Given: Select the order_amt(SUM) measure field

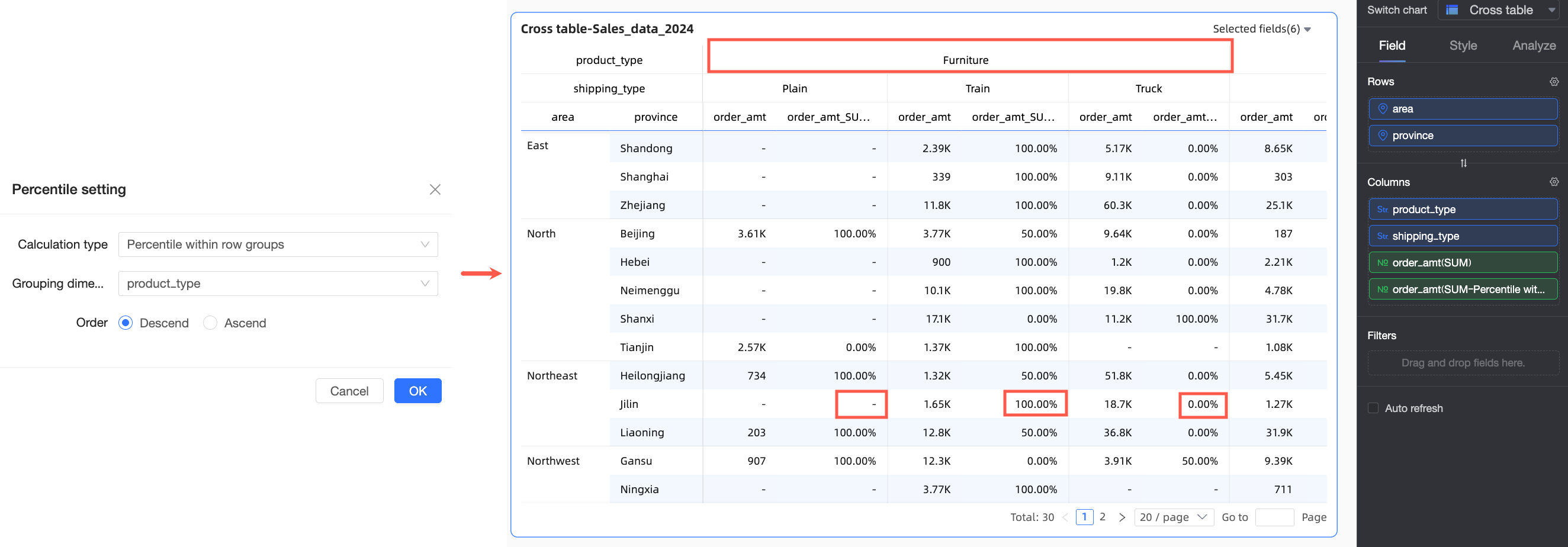Looking at the screenshot, I should pyautogui.click(x=1463, y=263).
